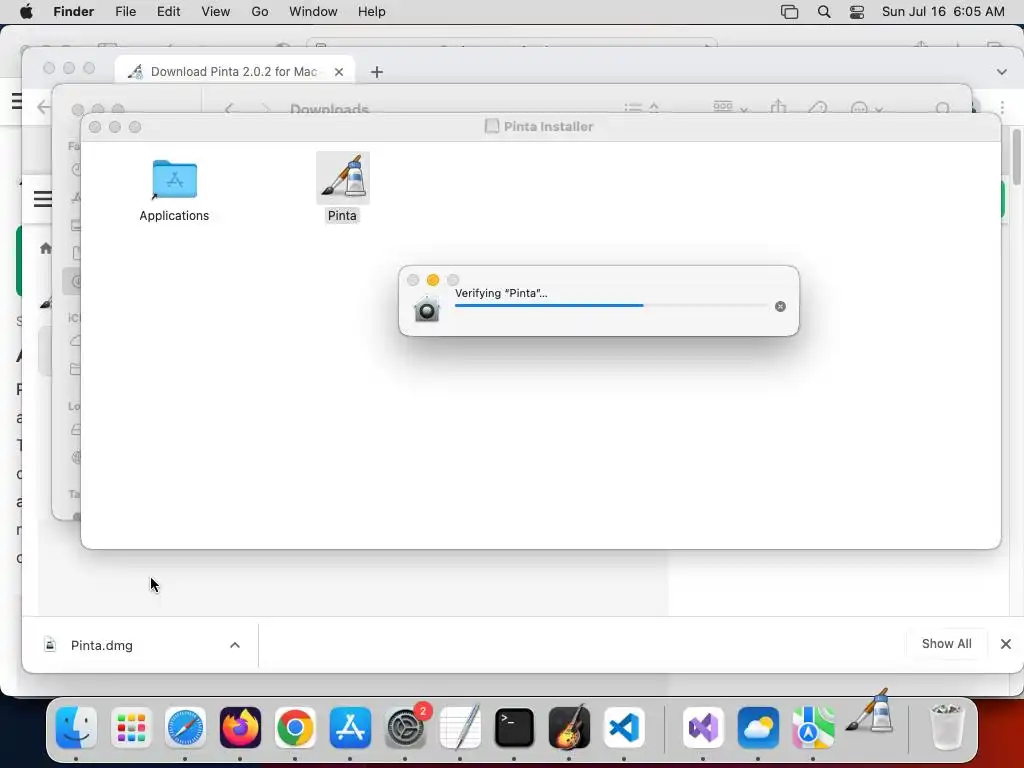Open the Help menu
This screenshot has width=1024, height=768.
(x=372, y=12)
